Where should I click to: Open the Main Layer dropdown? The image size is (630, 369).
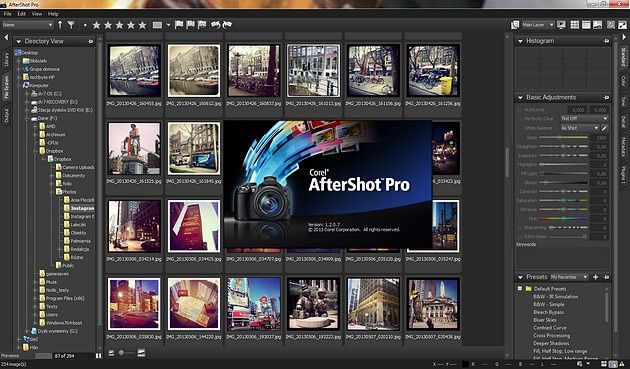[538, 25]
